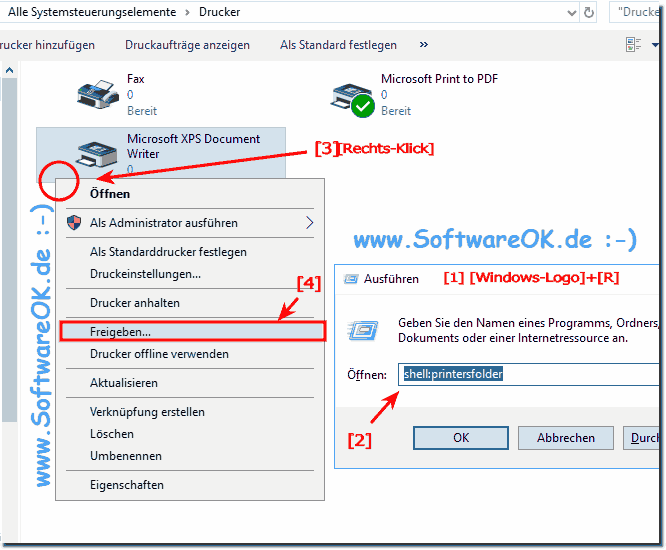This screenshot has width=666, height=550.
Task: Open the address bar history dropdown
Action: click(572, 13)
